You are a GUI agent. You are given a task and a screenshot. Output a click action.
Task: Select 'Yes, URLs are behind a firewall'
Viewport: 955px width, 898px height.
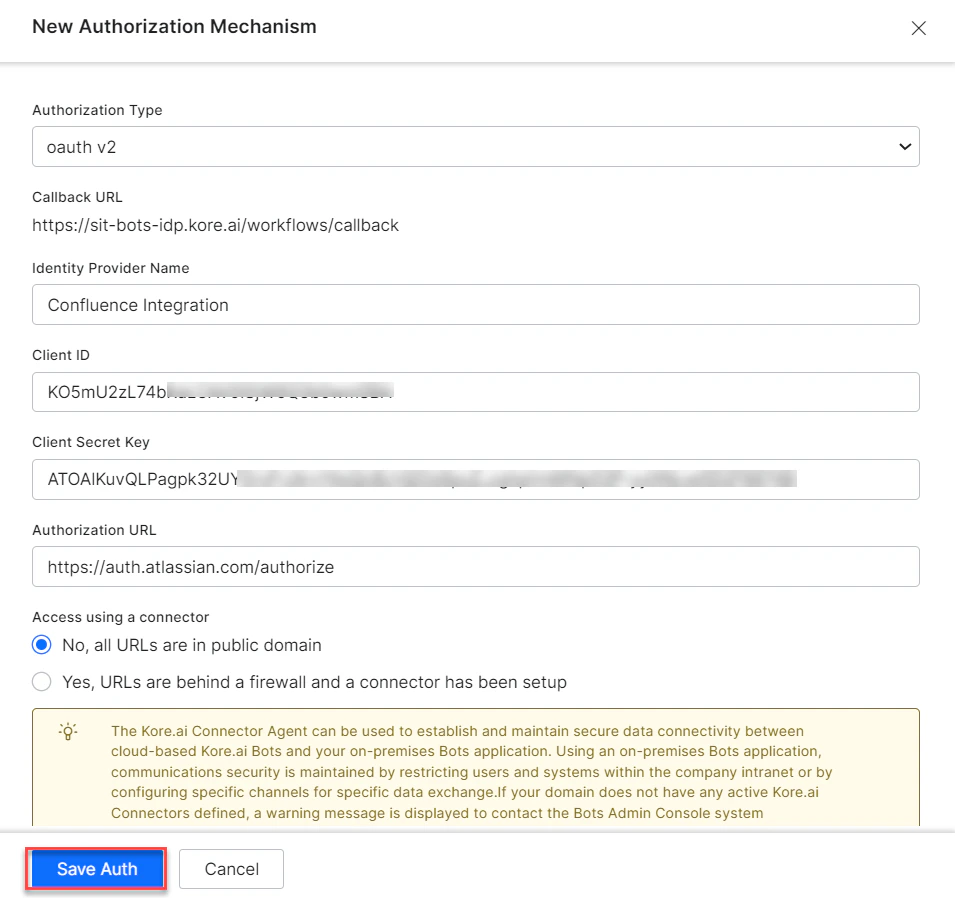(x=41, y=681)
